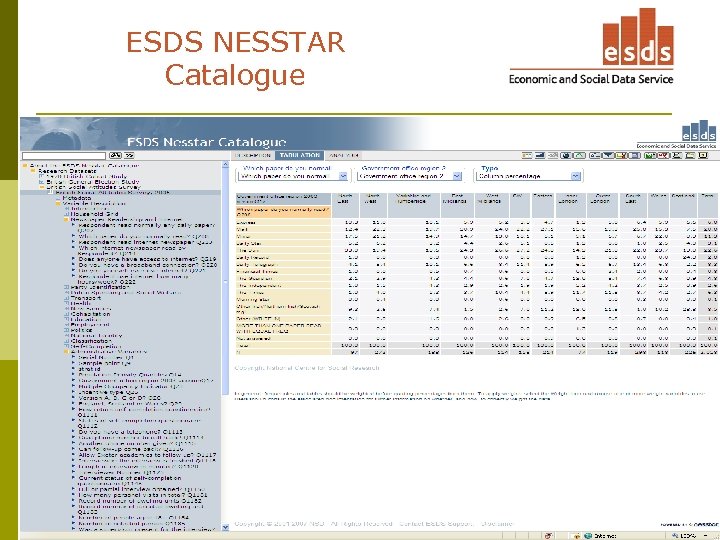Open the Transport variable group
Image resolution: width=720 pixels, height=540 pixels.
point(85,298)
